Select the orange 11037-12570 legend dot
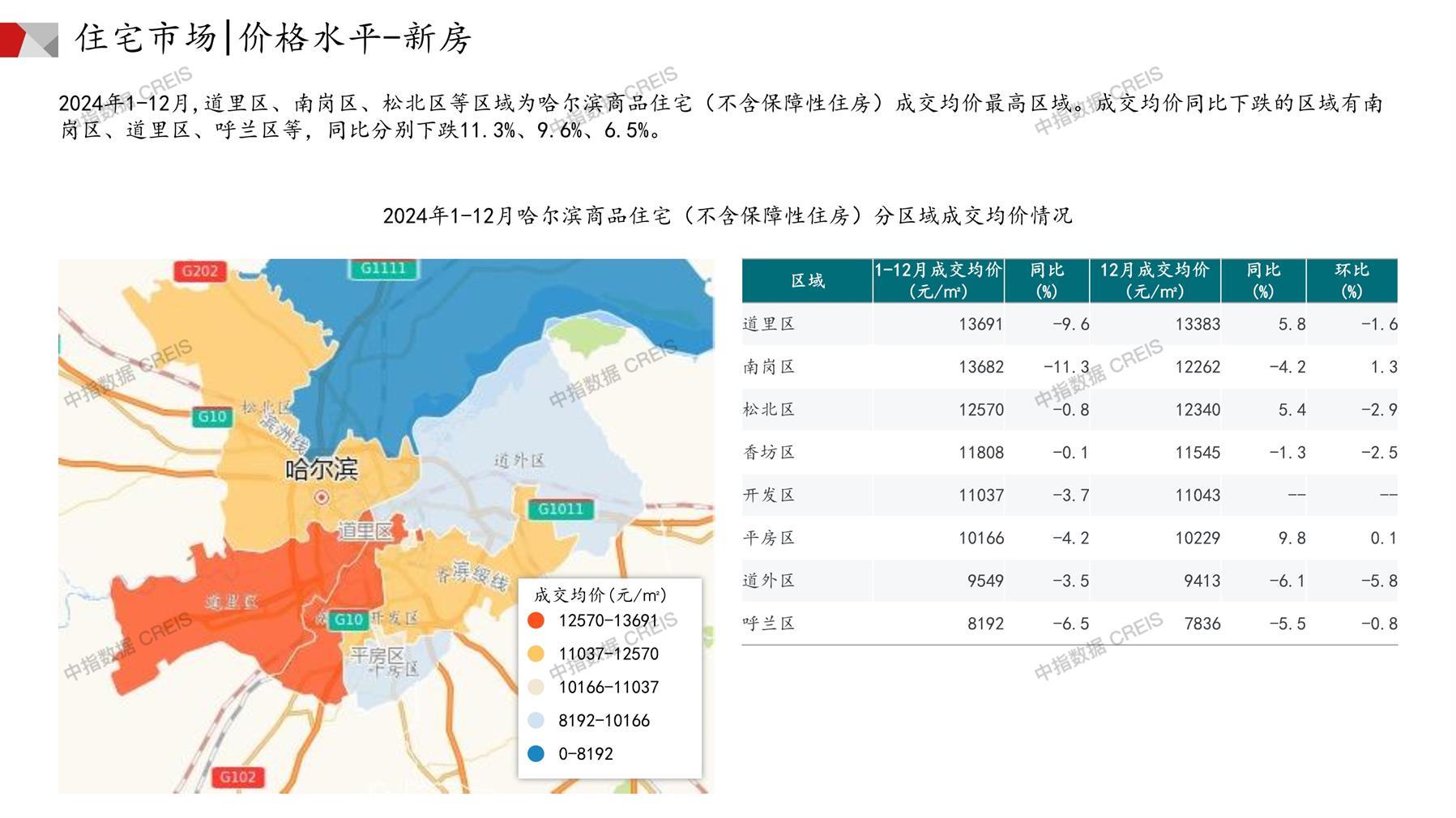This screenshot has width=1456, height=818. point(536,654)
